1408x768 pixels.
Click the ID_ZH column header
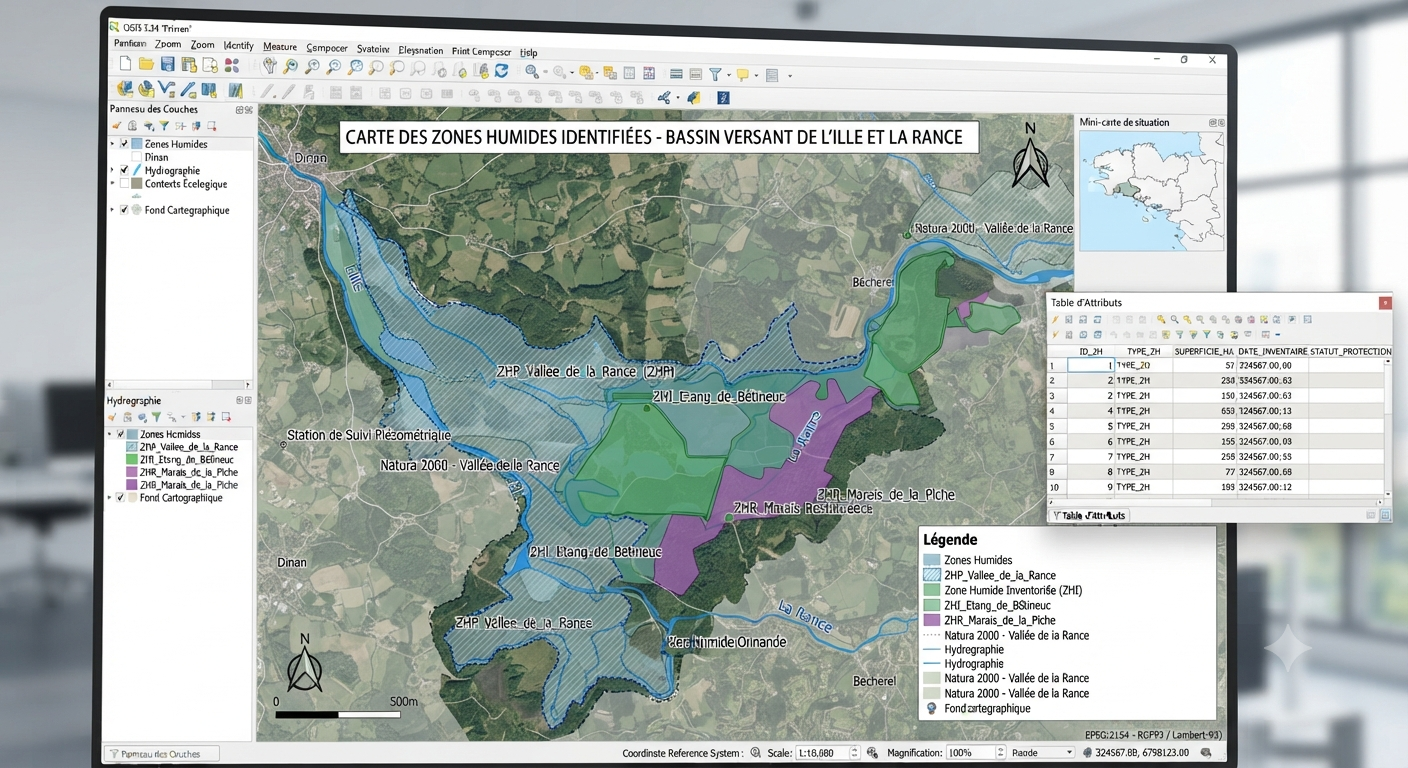coord(1091,352)
